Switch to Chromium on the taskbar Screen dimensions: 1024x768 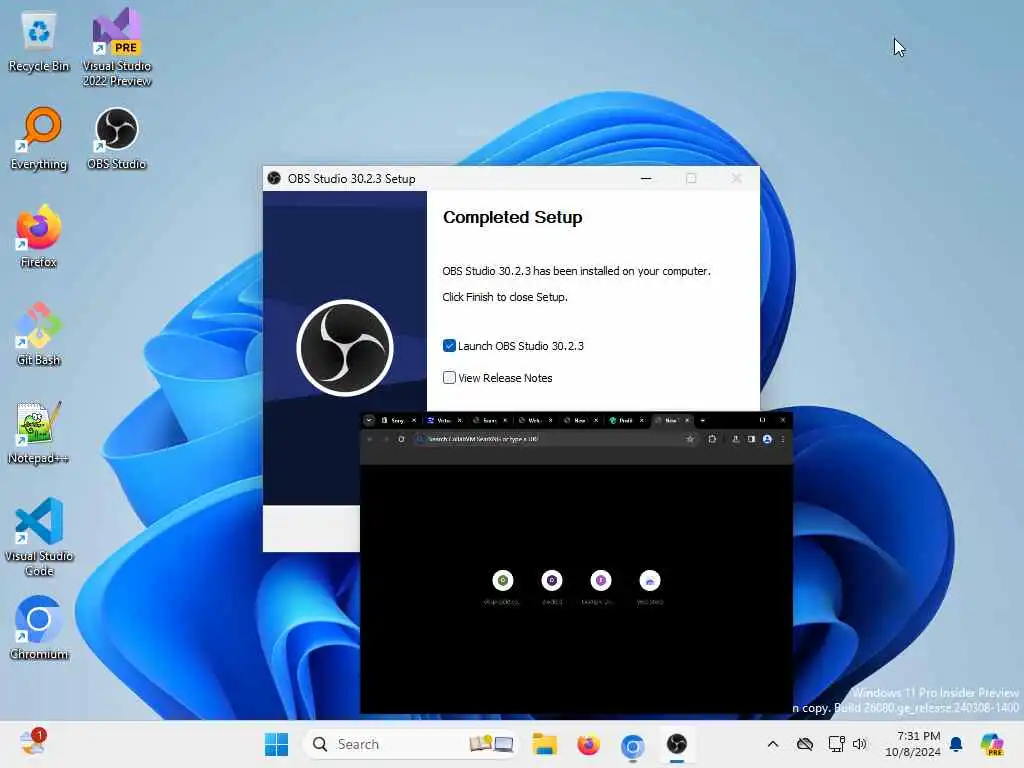click(x=632, y=744)
